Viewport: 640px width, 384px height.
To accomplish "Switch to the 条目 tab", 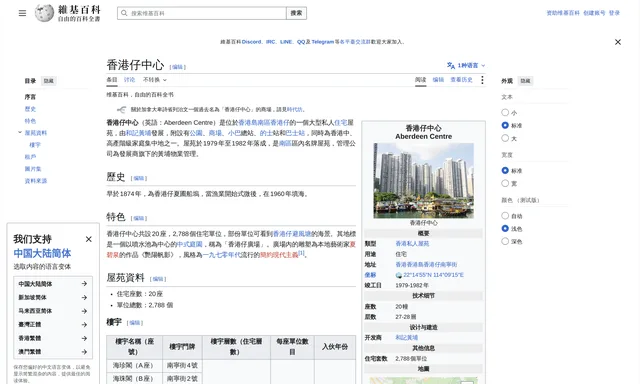I will (x=112, y=80).
